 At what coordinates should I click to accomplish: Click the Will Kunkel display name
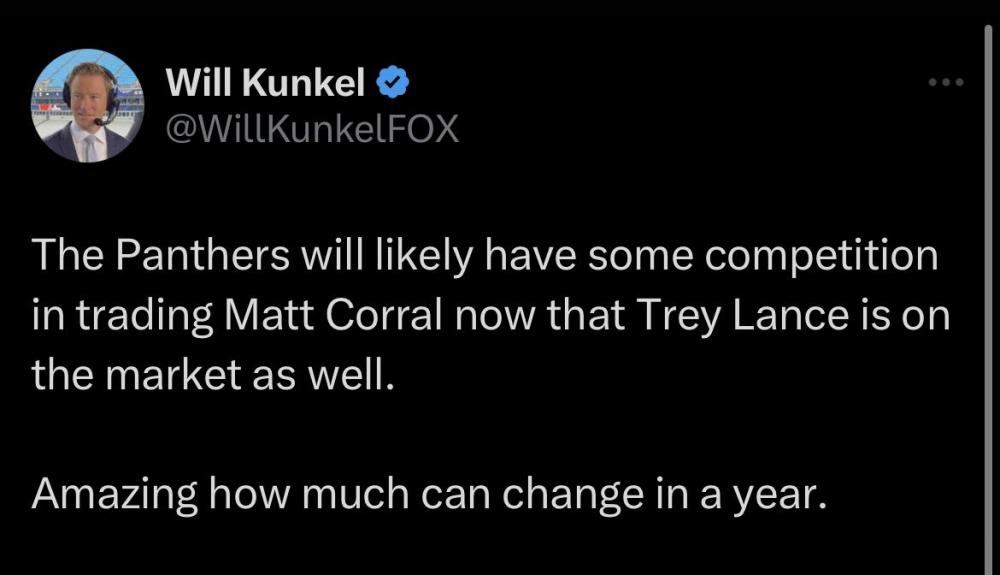[265, 86]
